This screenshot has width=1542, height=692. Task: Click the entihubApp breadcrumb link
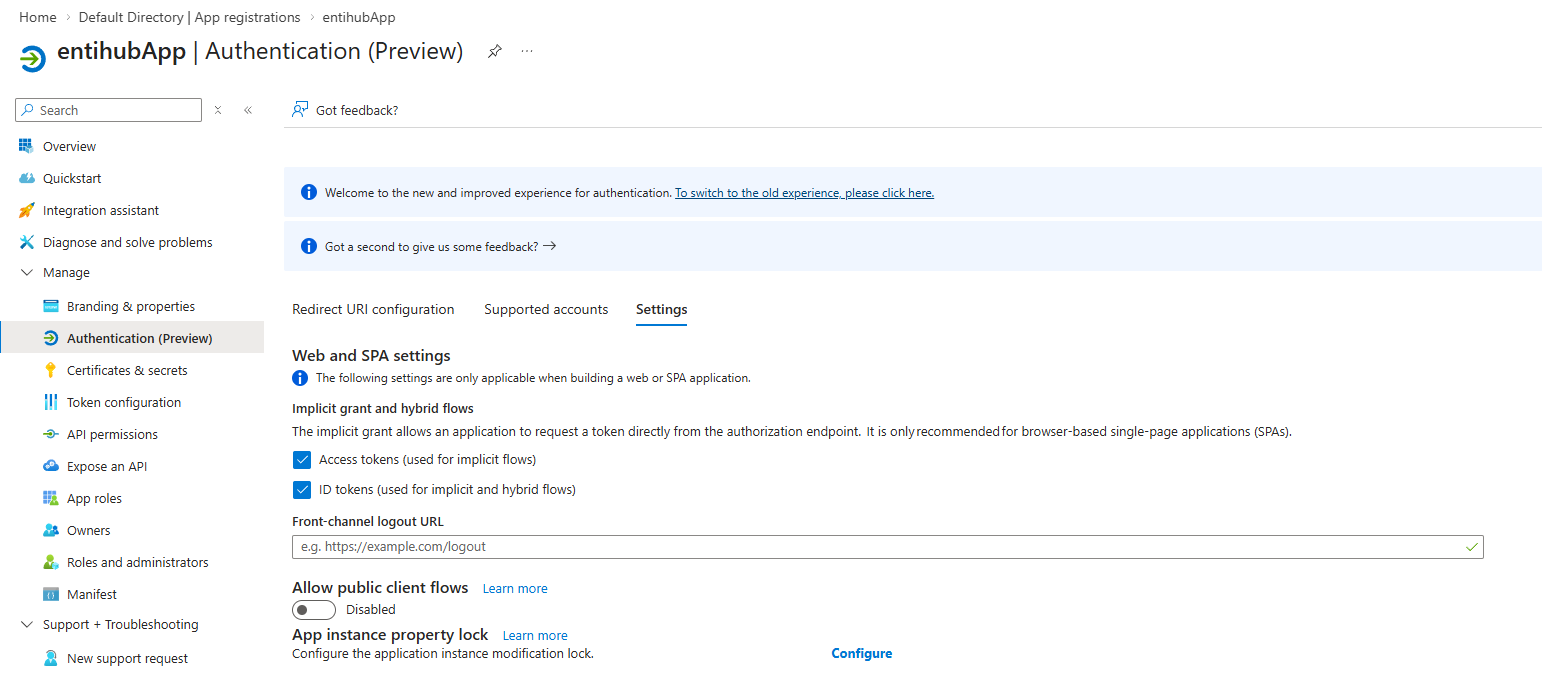coord(359,17)
